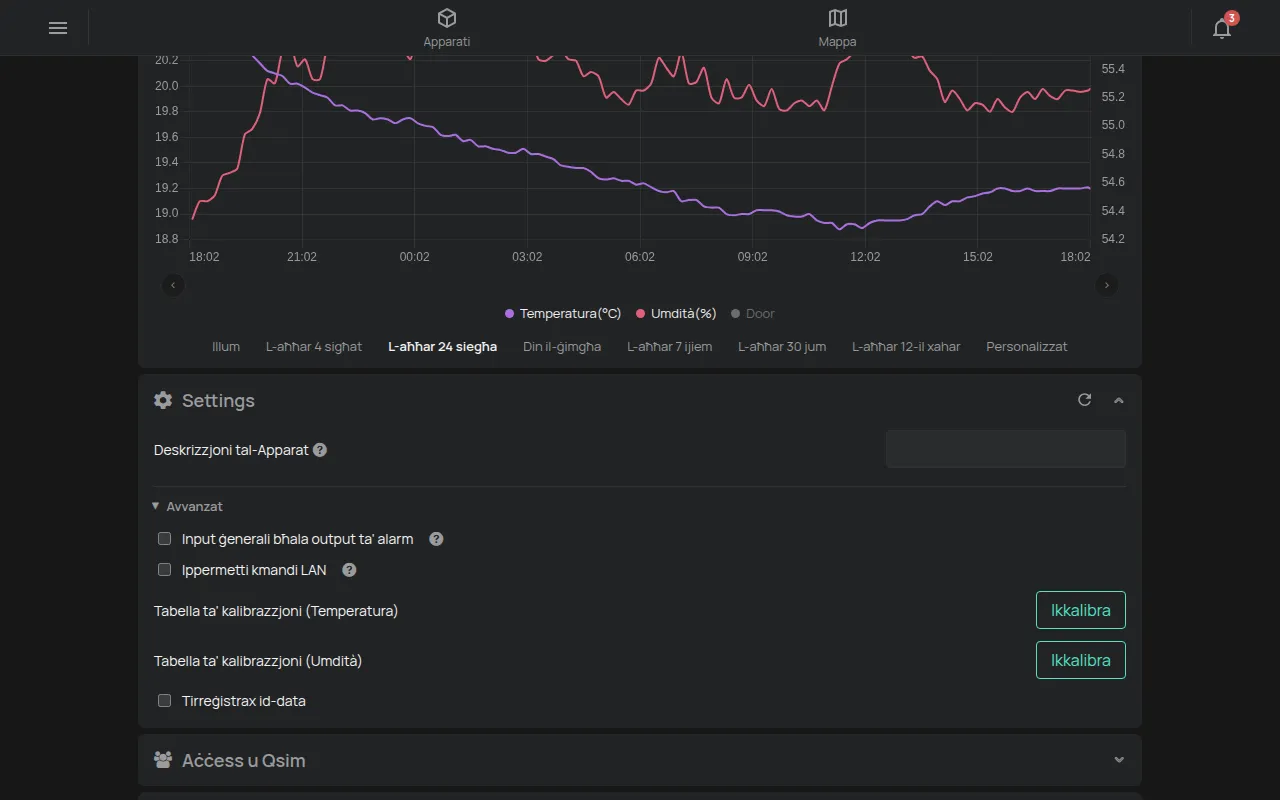Collapse the Avvanzat section
This screenshot has height=800, width=1280.
(x=188, y=507)
